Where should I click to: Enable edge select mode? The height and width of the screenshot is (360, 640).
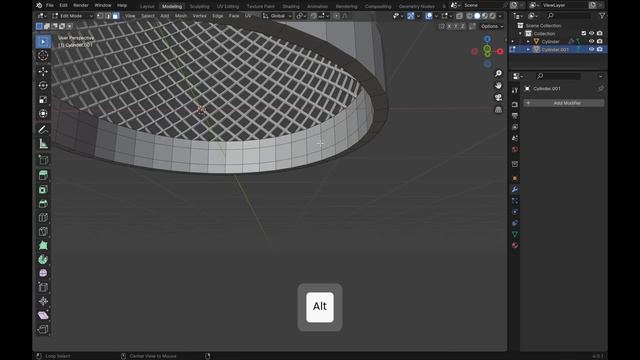(x=108, y=16)
